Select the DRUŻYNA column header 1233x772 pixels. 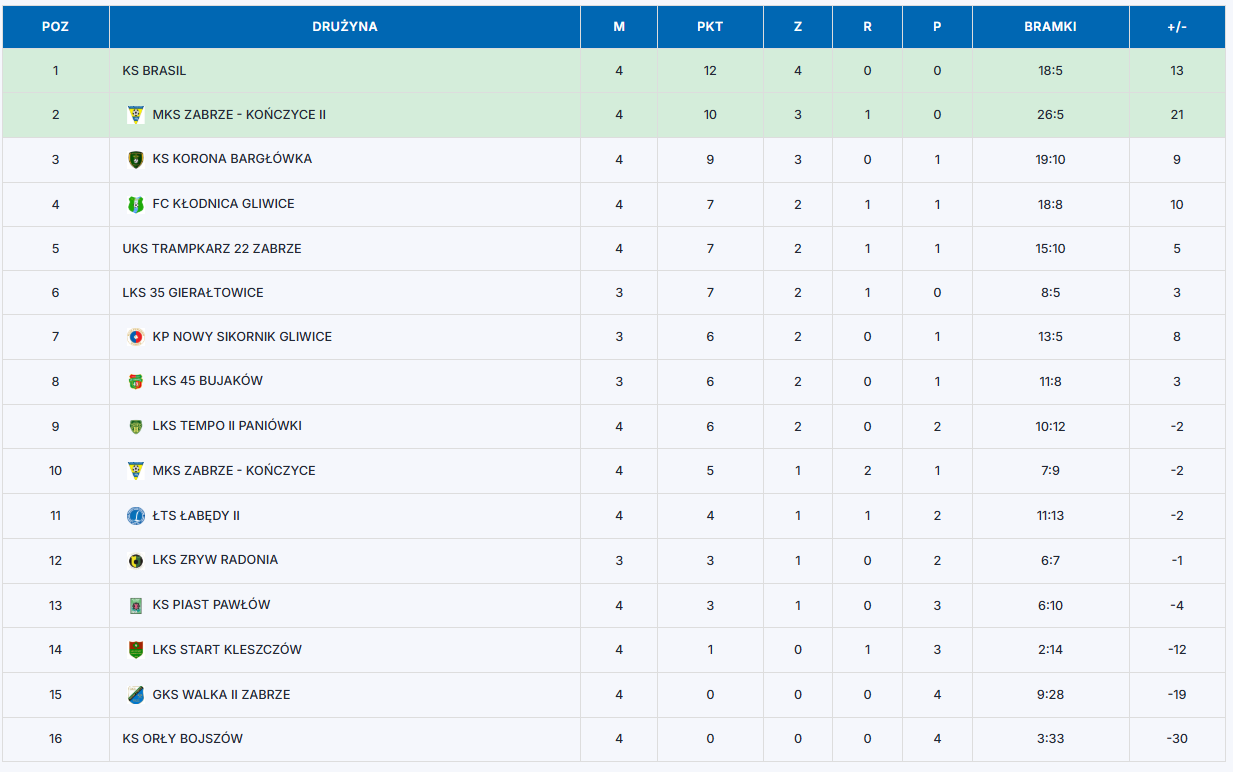(345, 27)
